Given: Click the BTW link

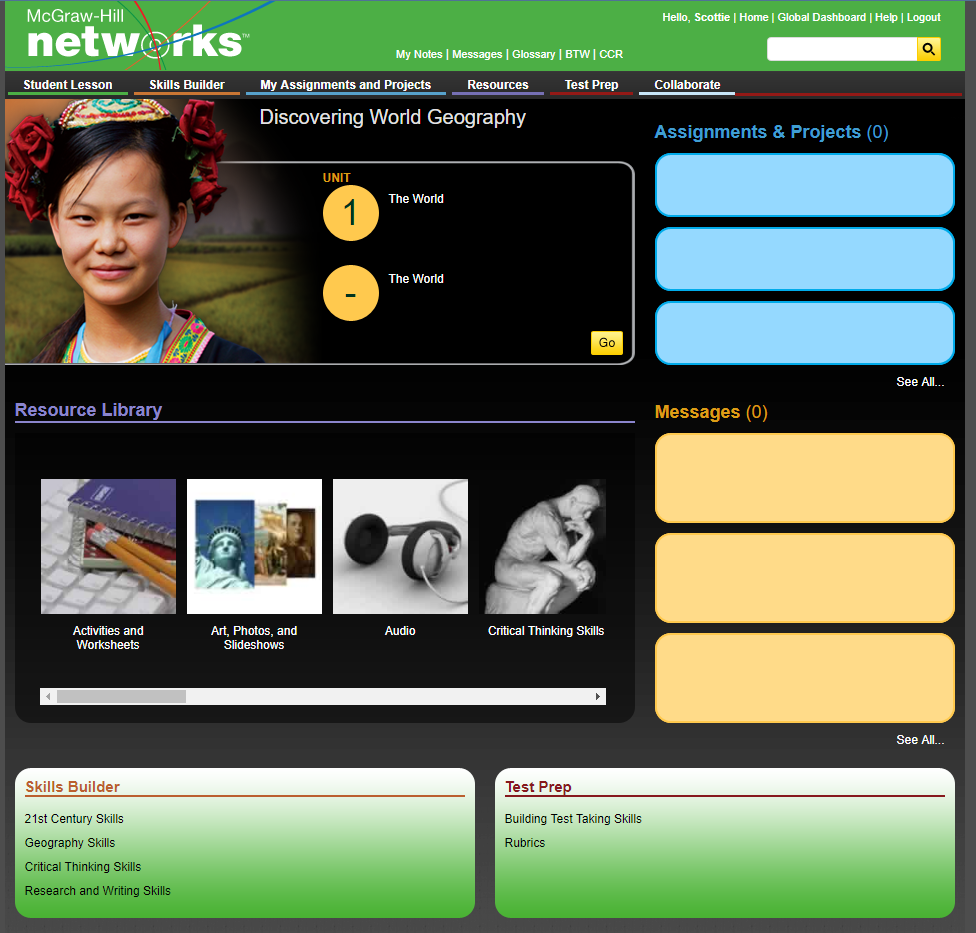Looking at the screenshot, I should click(x=578, y=54).
